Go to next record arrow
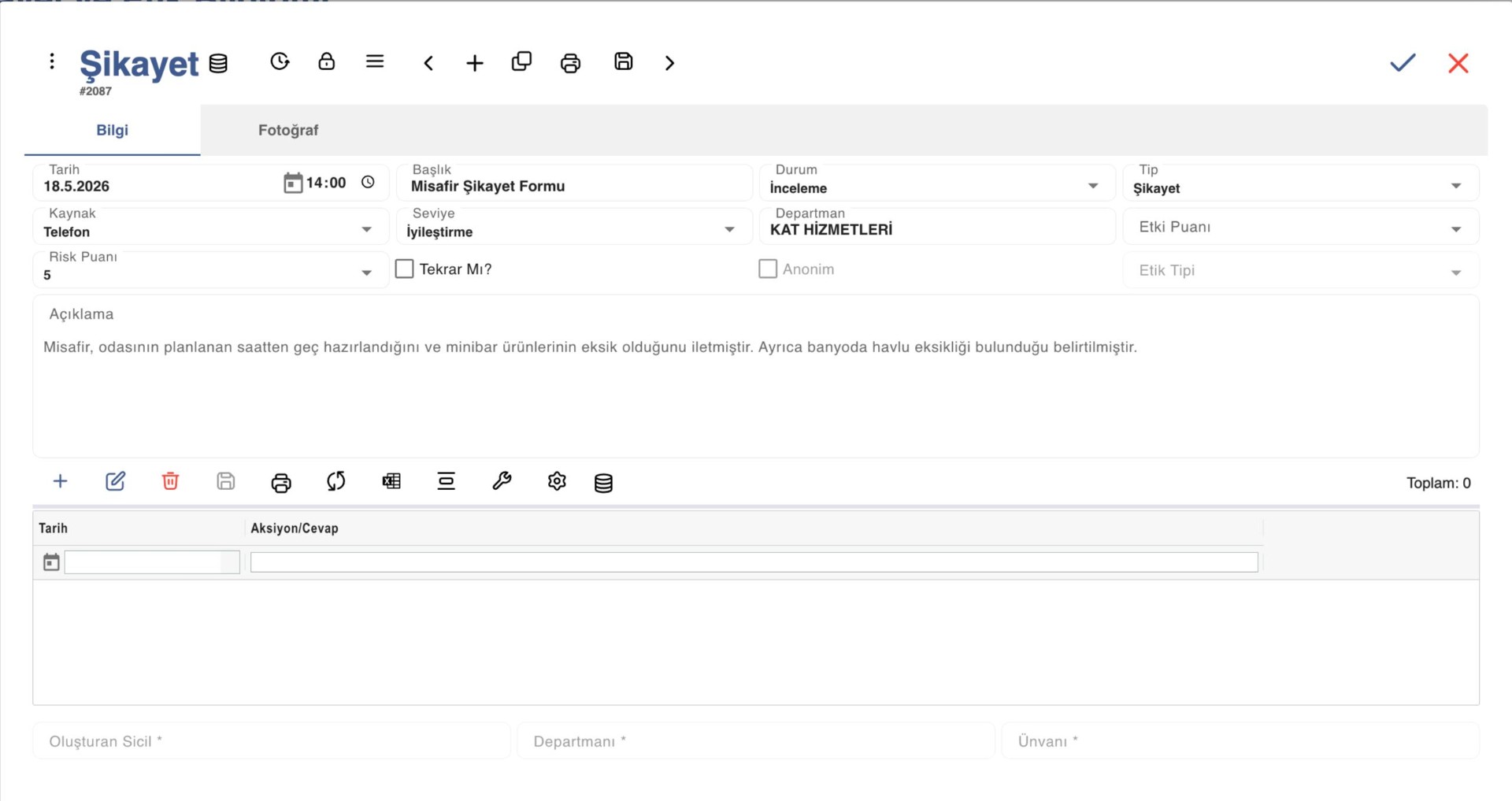 pos(669,63)
